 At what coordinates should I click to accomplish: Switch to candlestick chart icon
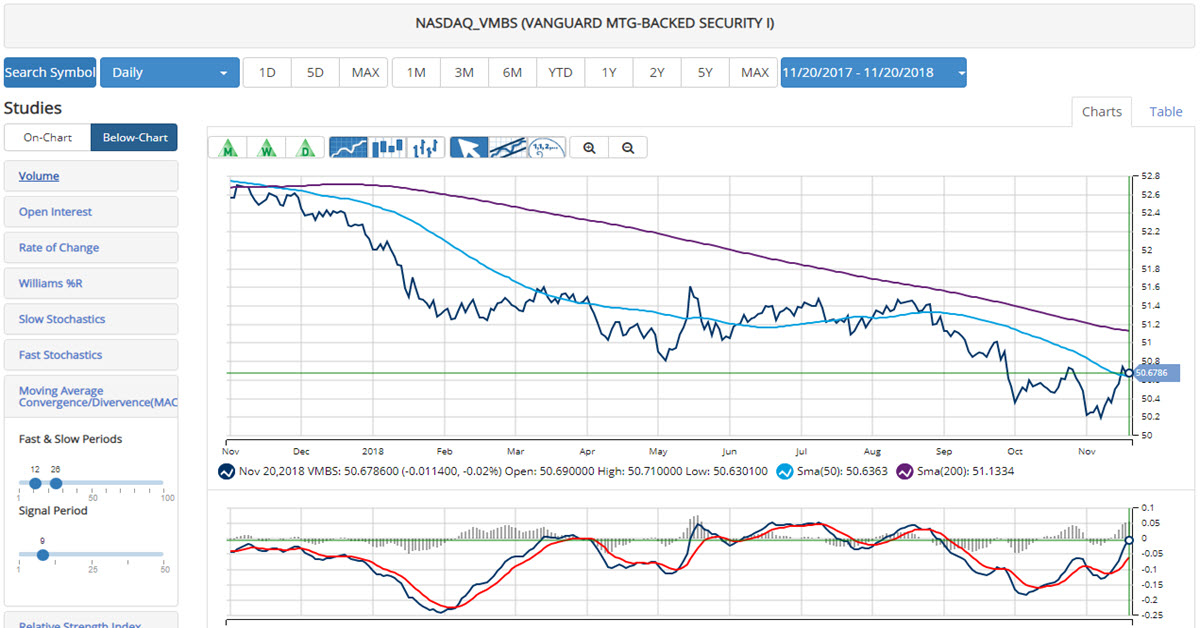click(387, 148)
